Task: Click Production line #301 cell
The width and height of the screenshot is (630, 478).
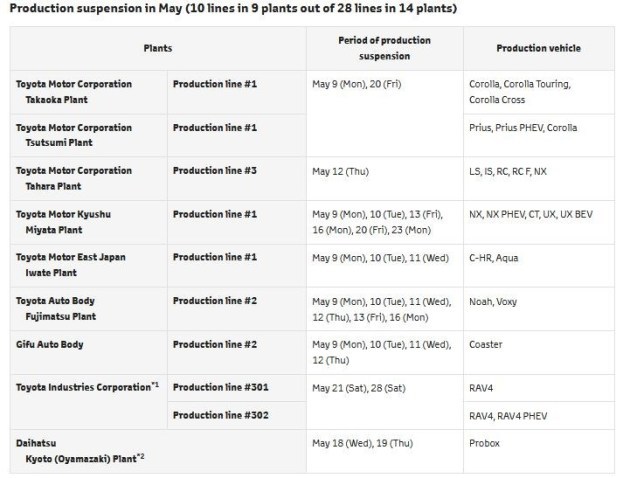Action: 237,388
